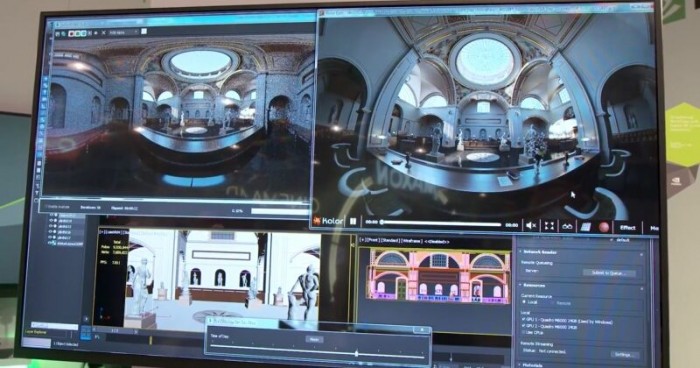The image size is (700, 368).
Task: Open the [+] viewport menu in wireframe view
Action: 362,240
